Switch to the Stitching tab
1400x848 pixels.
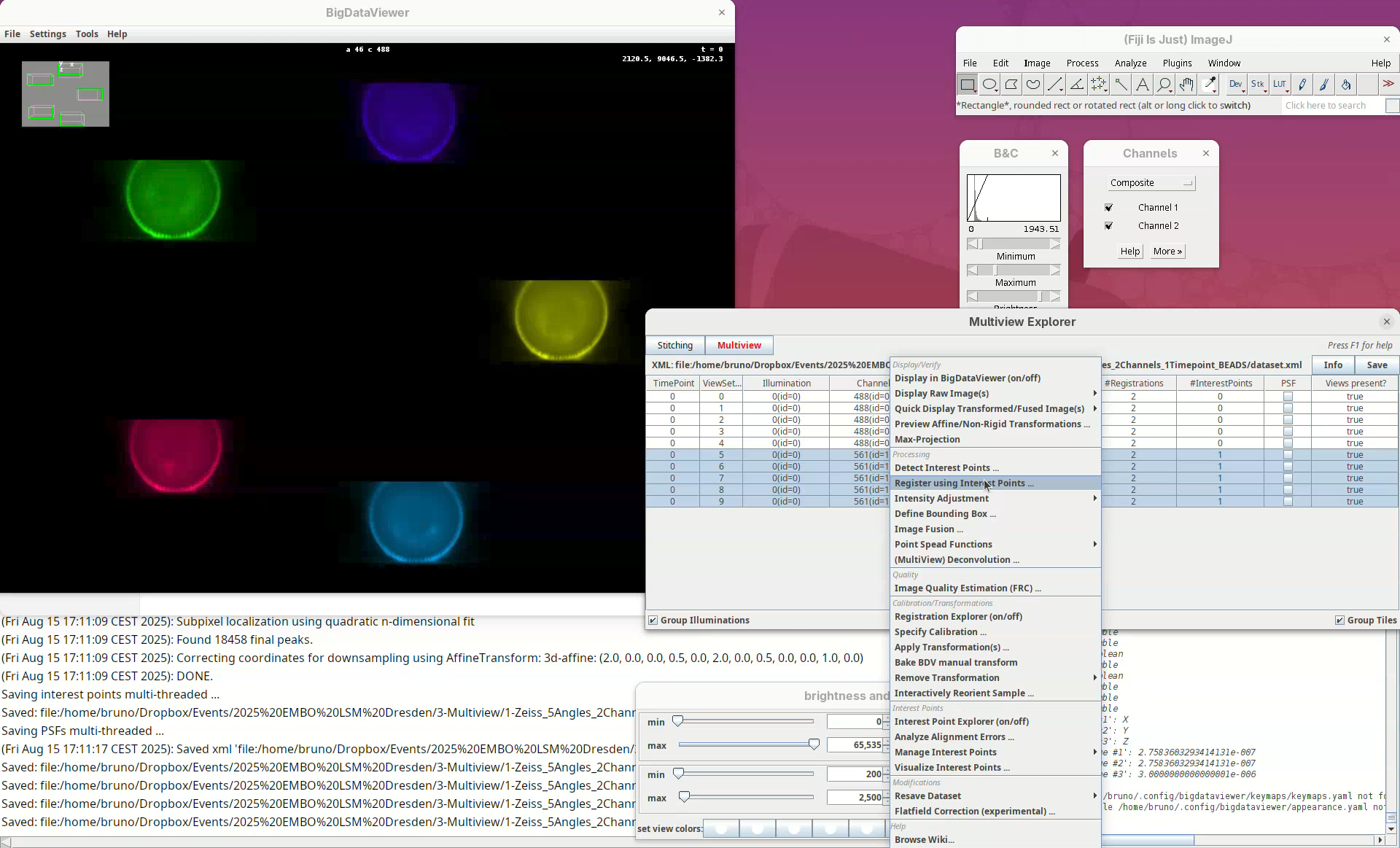coord(674,346)
